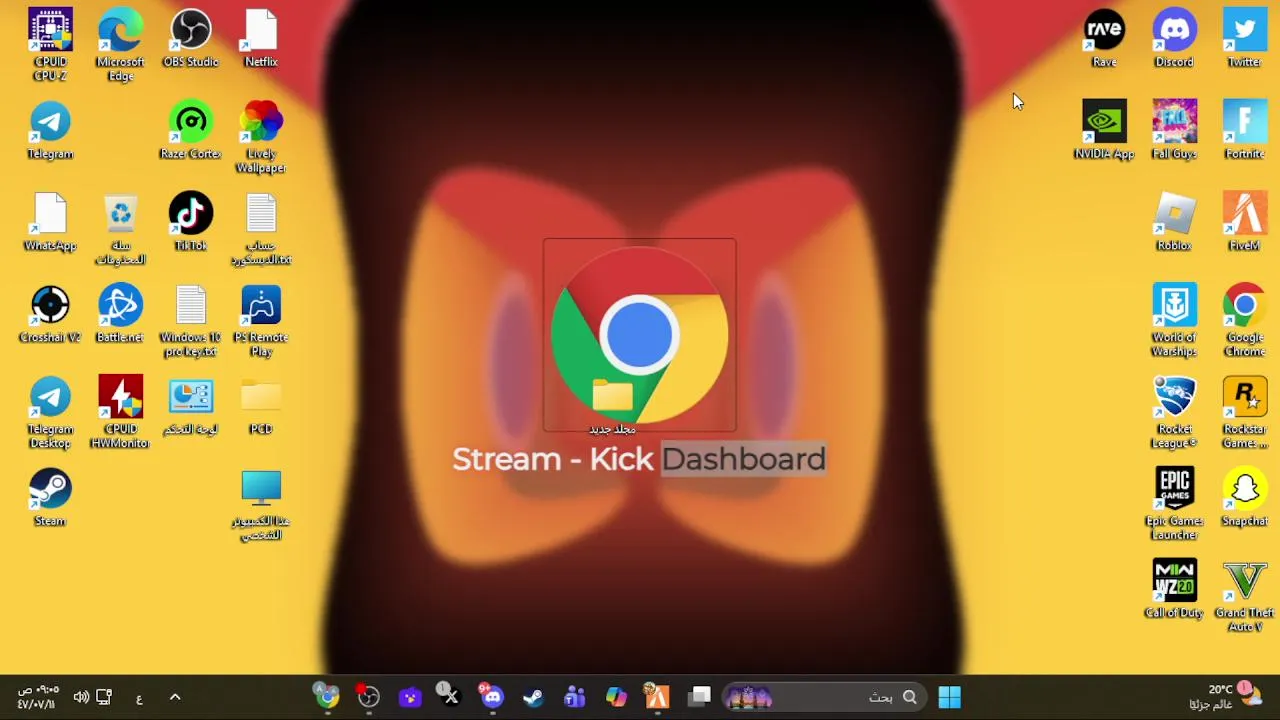Launch Rockstar Games Launcher icon
Image resolution: width=1280 pixels, height=720 pixels.
coord(1244,413)
